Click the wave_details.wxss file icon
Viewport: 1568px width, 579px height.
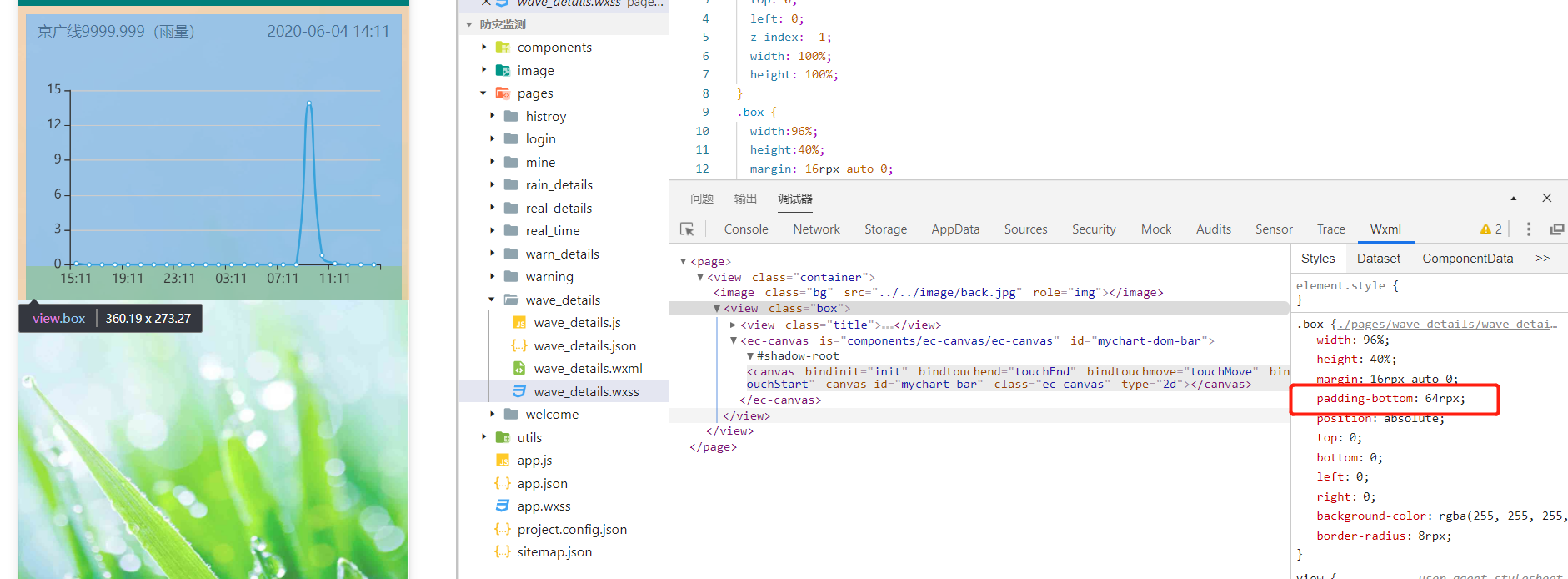click(x=519, y=391)
